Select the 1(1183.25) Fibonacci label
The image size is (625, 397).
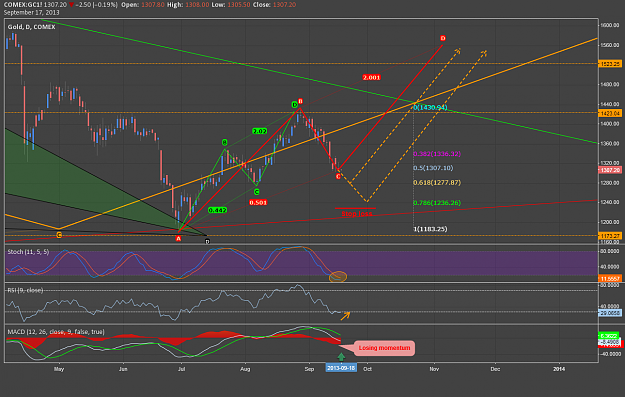(x=430, y=229)
